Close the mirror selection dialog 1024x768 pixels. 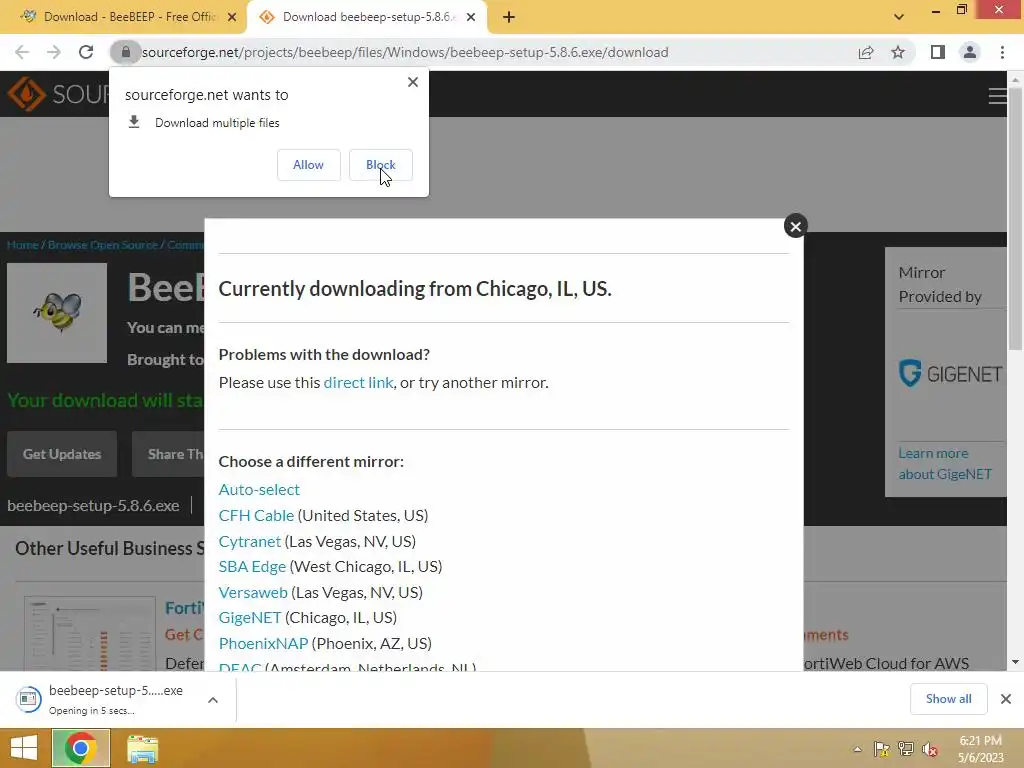(795, 226)
